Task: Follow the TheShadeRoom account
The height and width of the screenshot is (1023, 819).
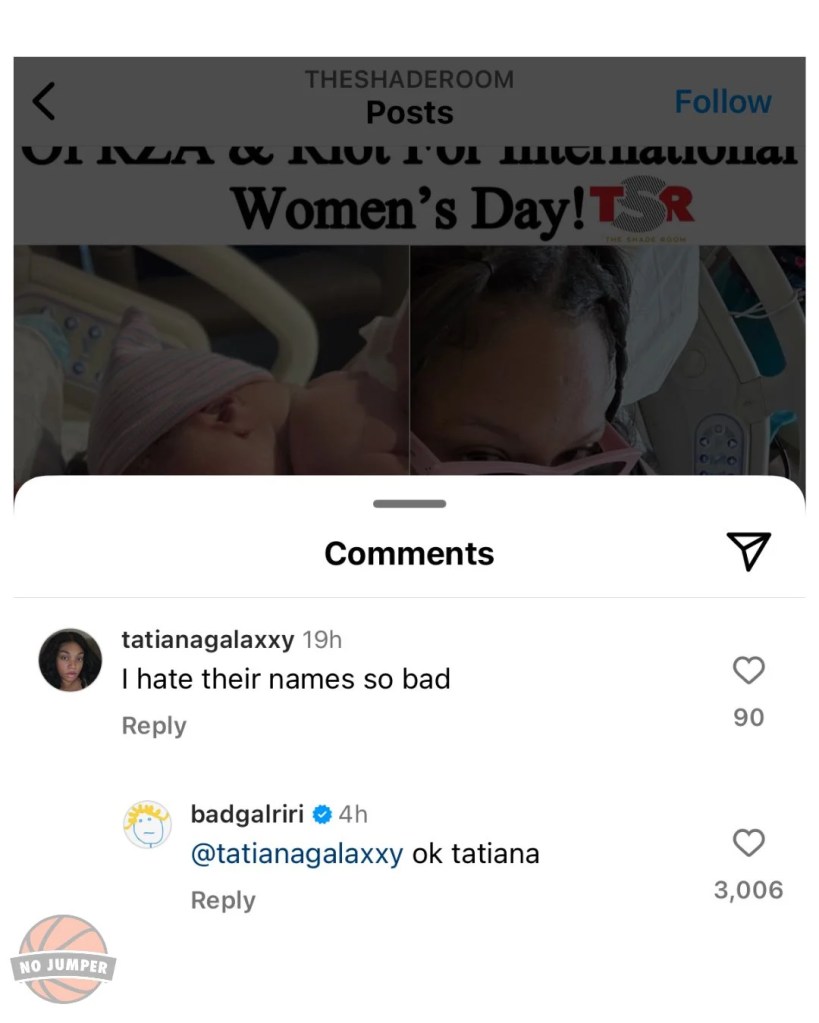Action: (x=722, y=102)
